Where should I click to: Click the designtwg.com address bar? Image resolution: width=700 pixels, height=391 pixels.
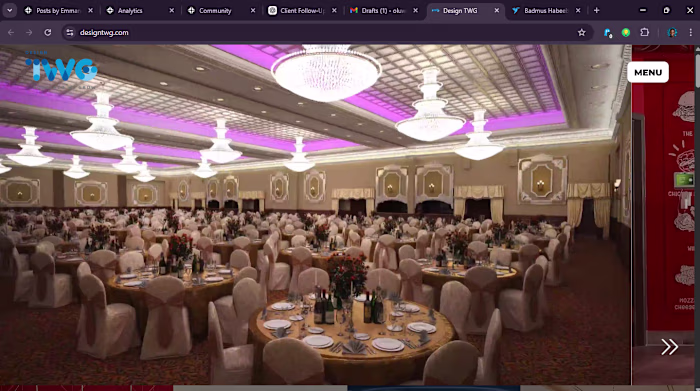point(326,33)
